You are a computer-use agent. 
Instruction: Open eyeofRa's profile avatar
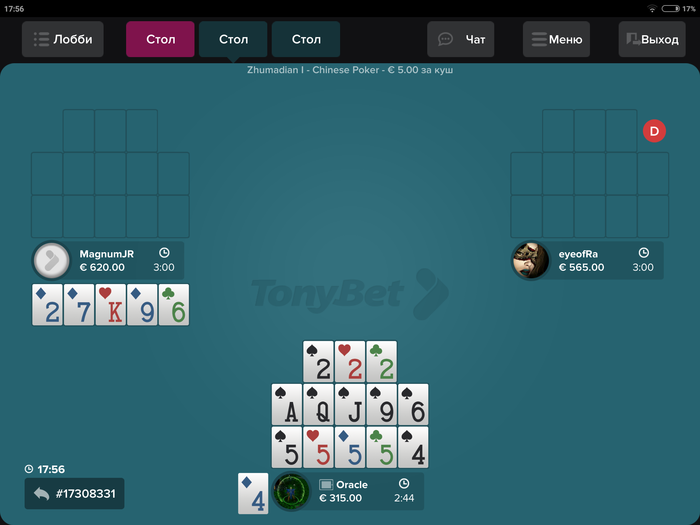(x=531, y=260)
